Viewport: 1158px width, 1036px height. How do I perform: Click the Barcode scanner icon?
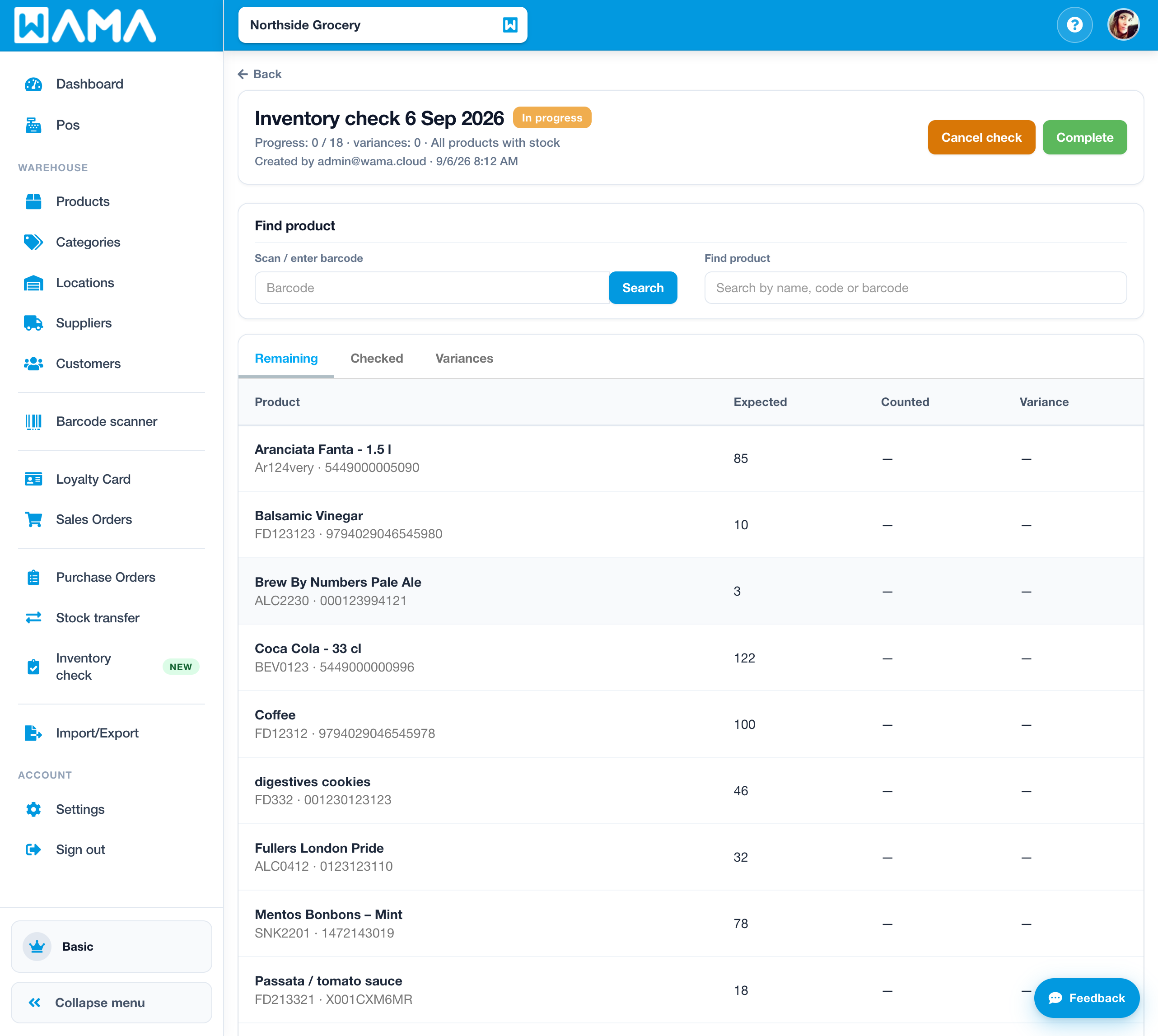pos(33,422)
